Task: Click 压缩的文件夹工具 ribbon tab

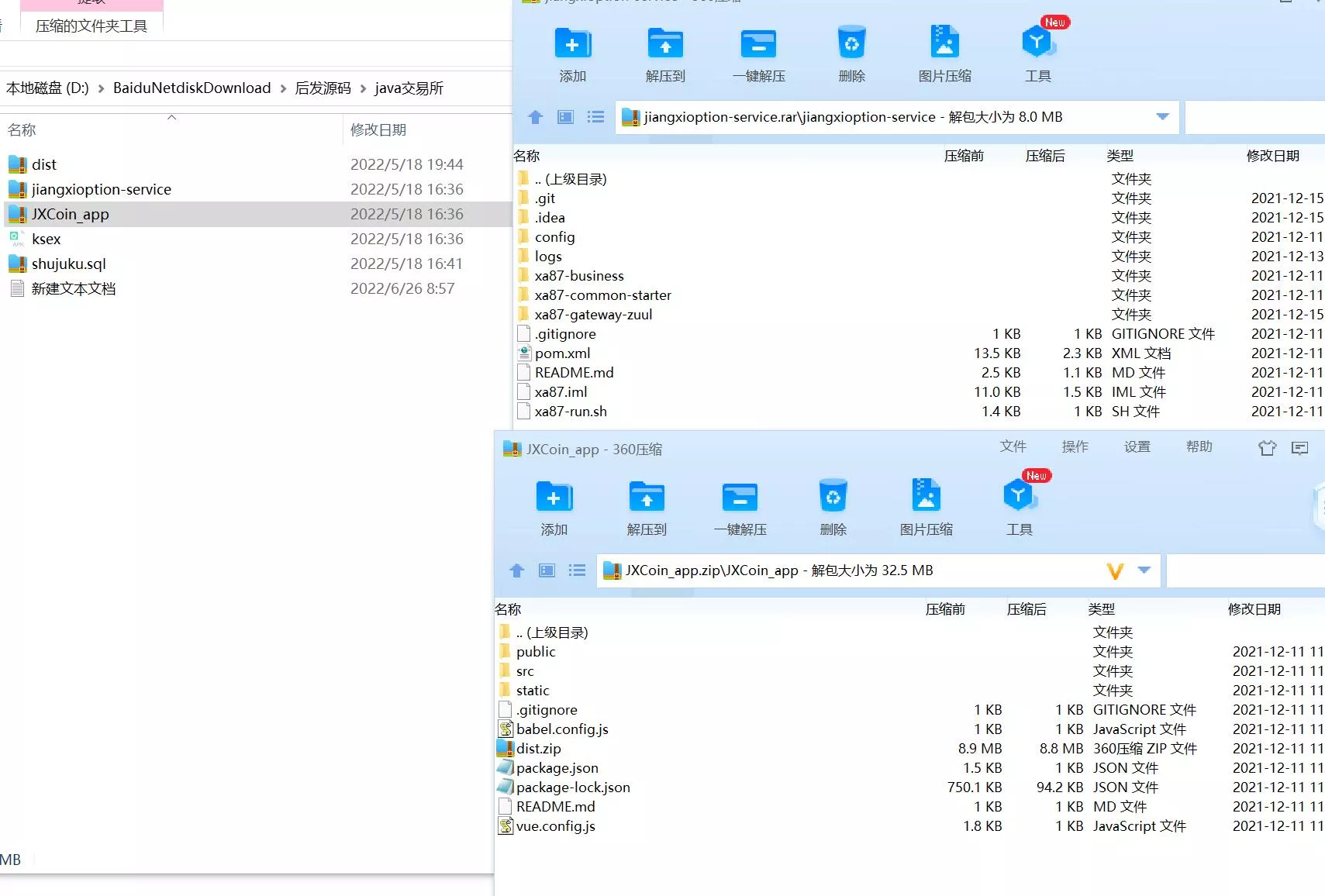Action: (91, 24)
